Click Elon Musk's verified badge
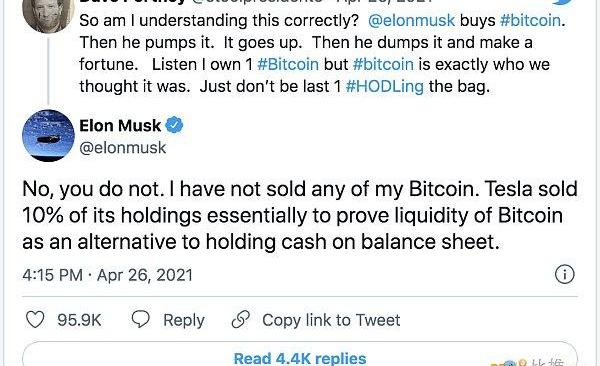Screen dimensions: 600x366 [174, 125]
